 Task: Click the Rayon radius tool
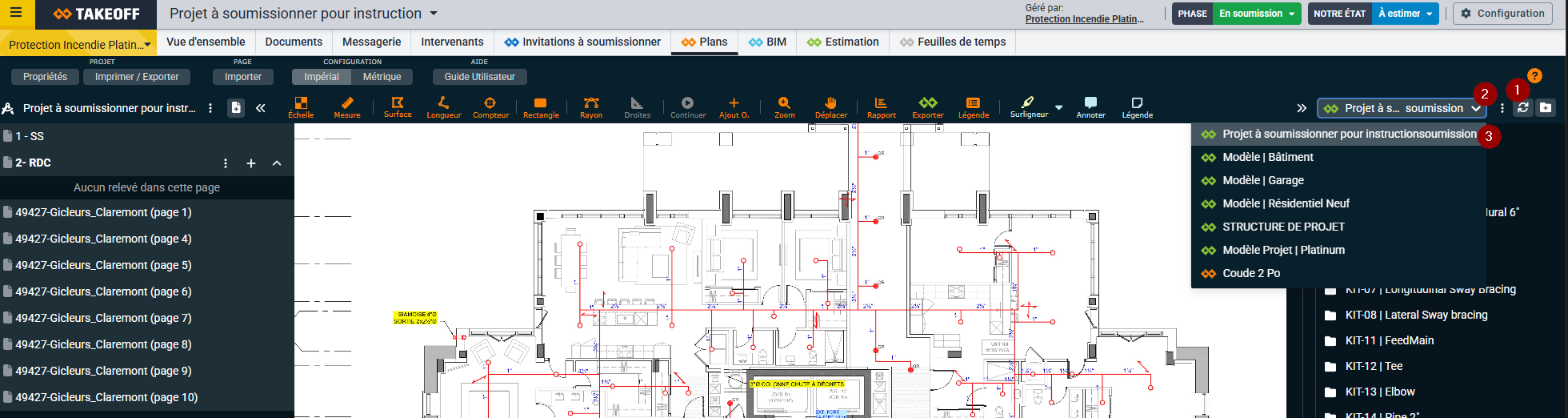click(591, 107)
